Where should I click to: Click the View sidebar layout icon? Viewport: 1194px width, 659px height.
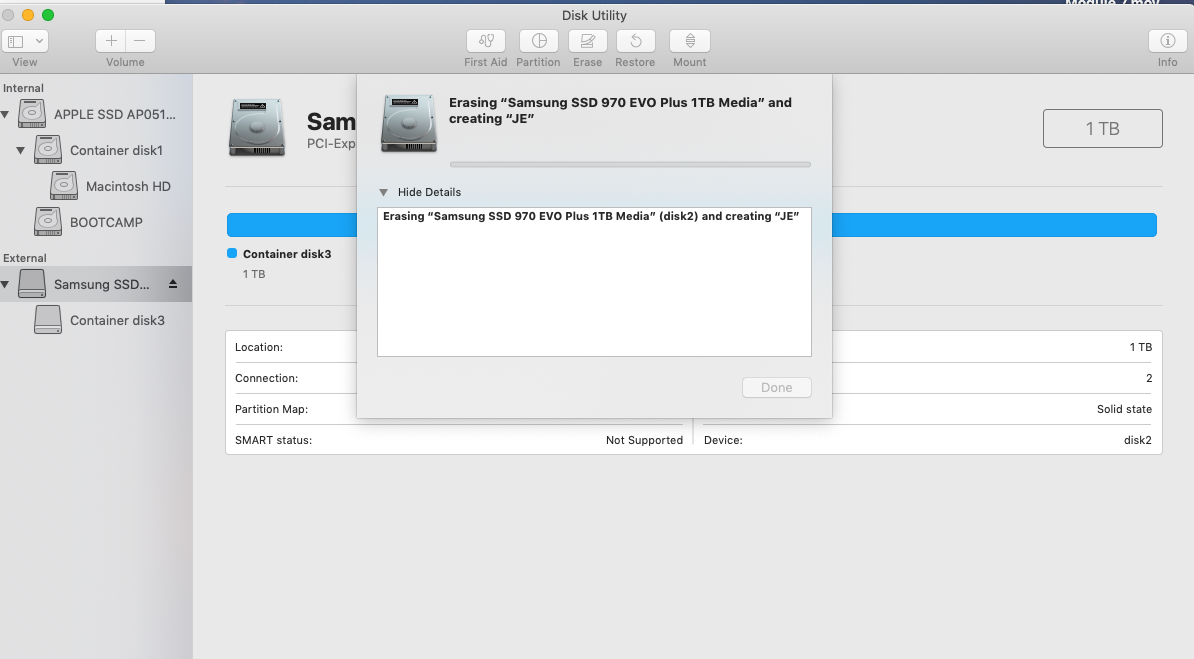[x=16, y=41]
